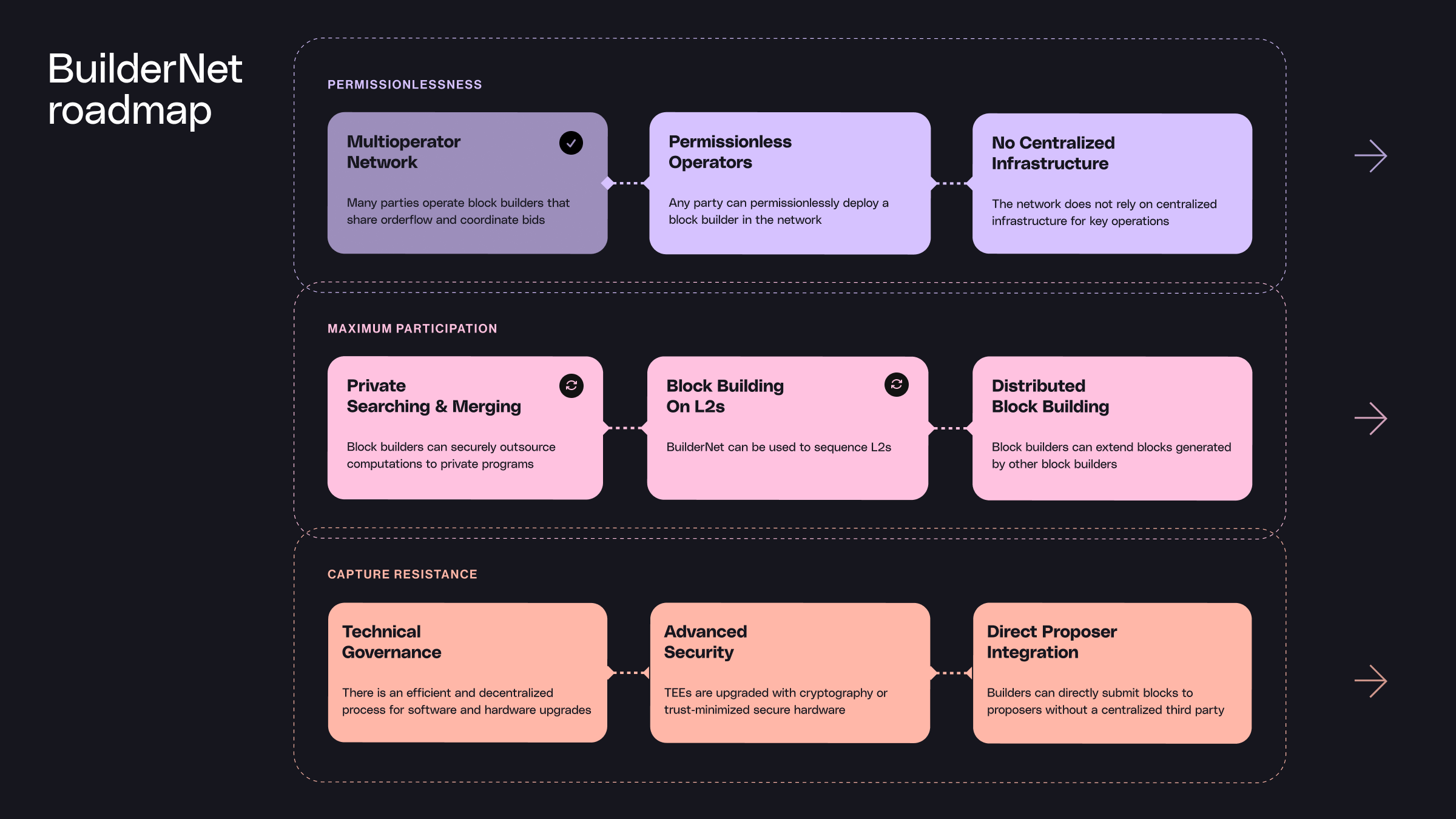Viewport: 1456px width, 819px height.
Task: Click the arrow icon navigating Maximum Participation section
Action: [1370, 418]
